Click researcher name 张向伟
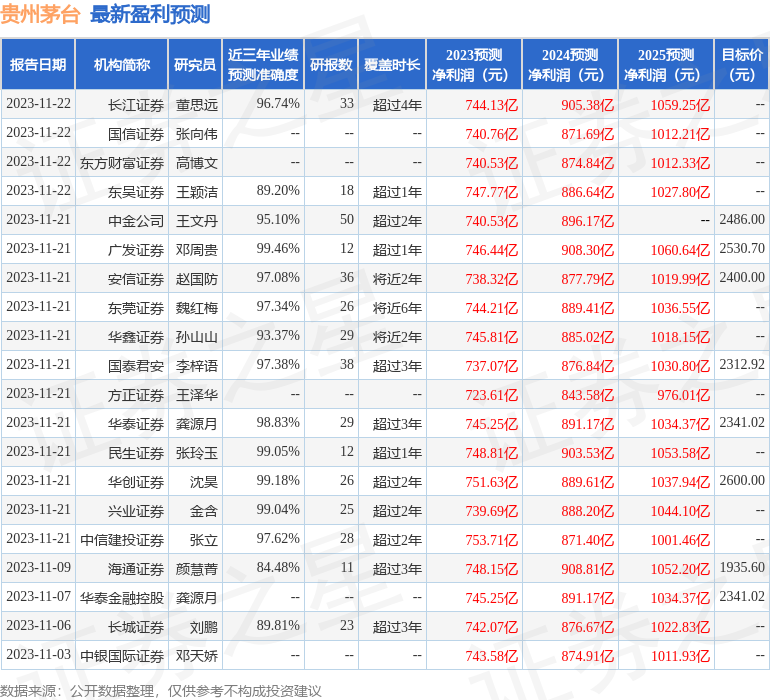The image size is (770, 700). click(196, 134)
